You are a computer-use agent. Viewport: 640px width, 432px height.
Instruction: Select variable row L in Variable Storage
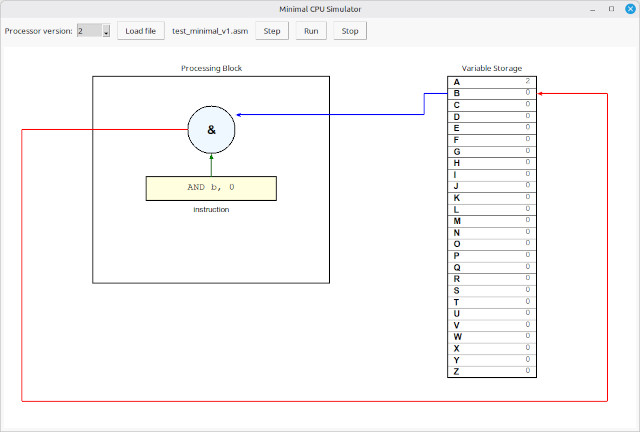(x=492, y=209)
